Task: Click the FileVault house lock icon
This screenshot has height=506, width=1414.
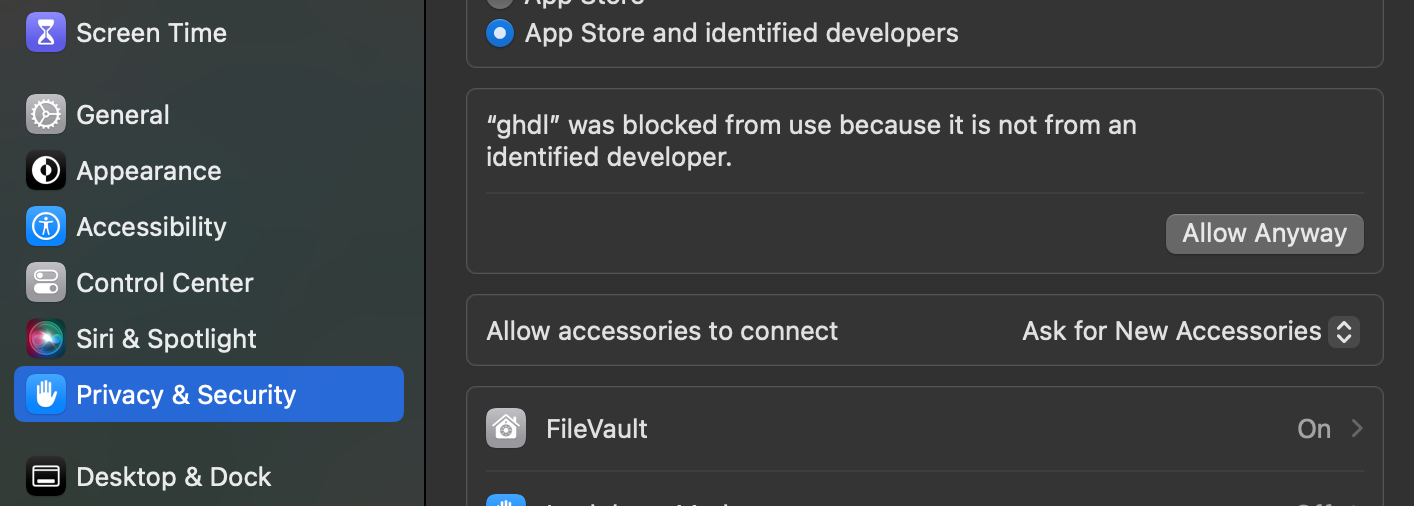Action: pyautogui.click(x=506, y=429)
